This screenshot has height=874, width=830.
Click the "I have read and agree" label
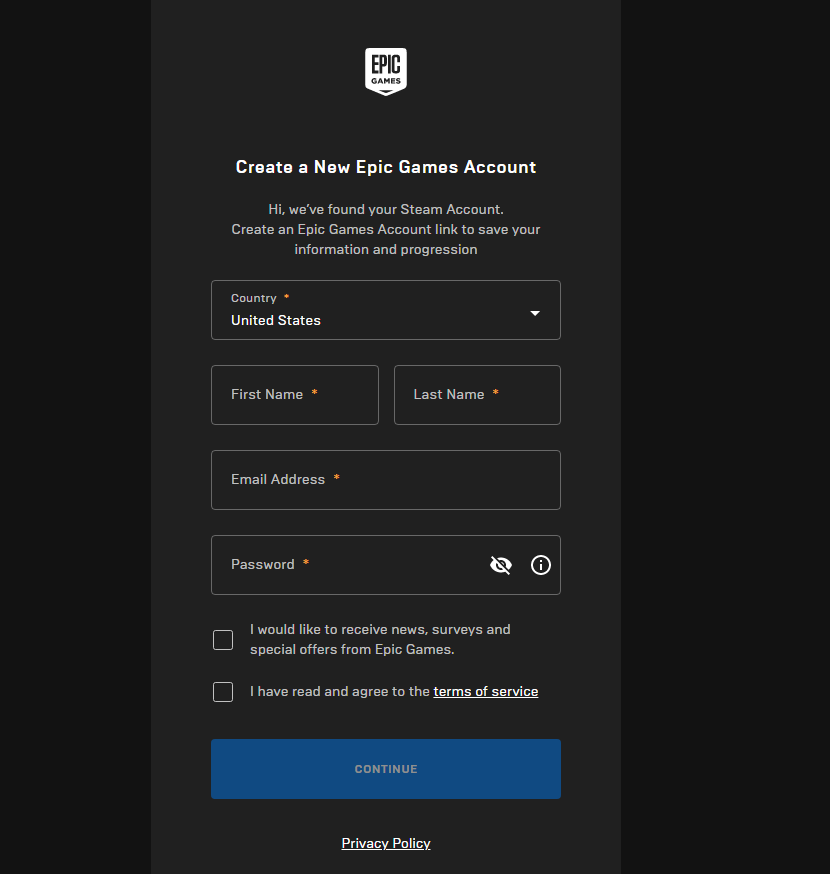(x=340, y=691)
